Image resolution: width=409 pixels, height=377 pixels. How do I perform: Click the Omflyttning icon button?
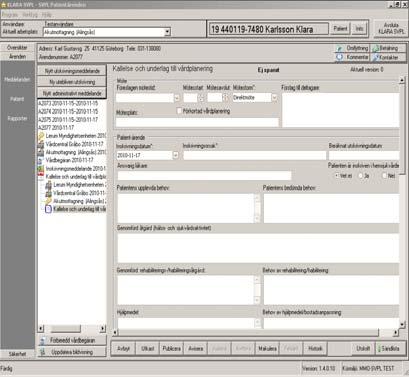pos(352,48)
